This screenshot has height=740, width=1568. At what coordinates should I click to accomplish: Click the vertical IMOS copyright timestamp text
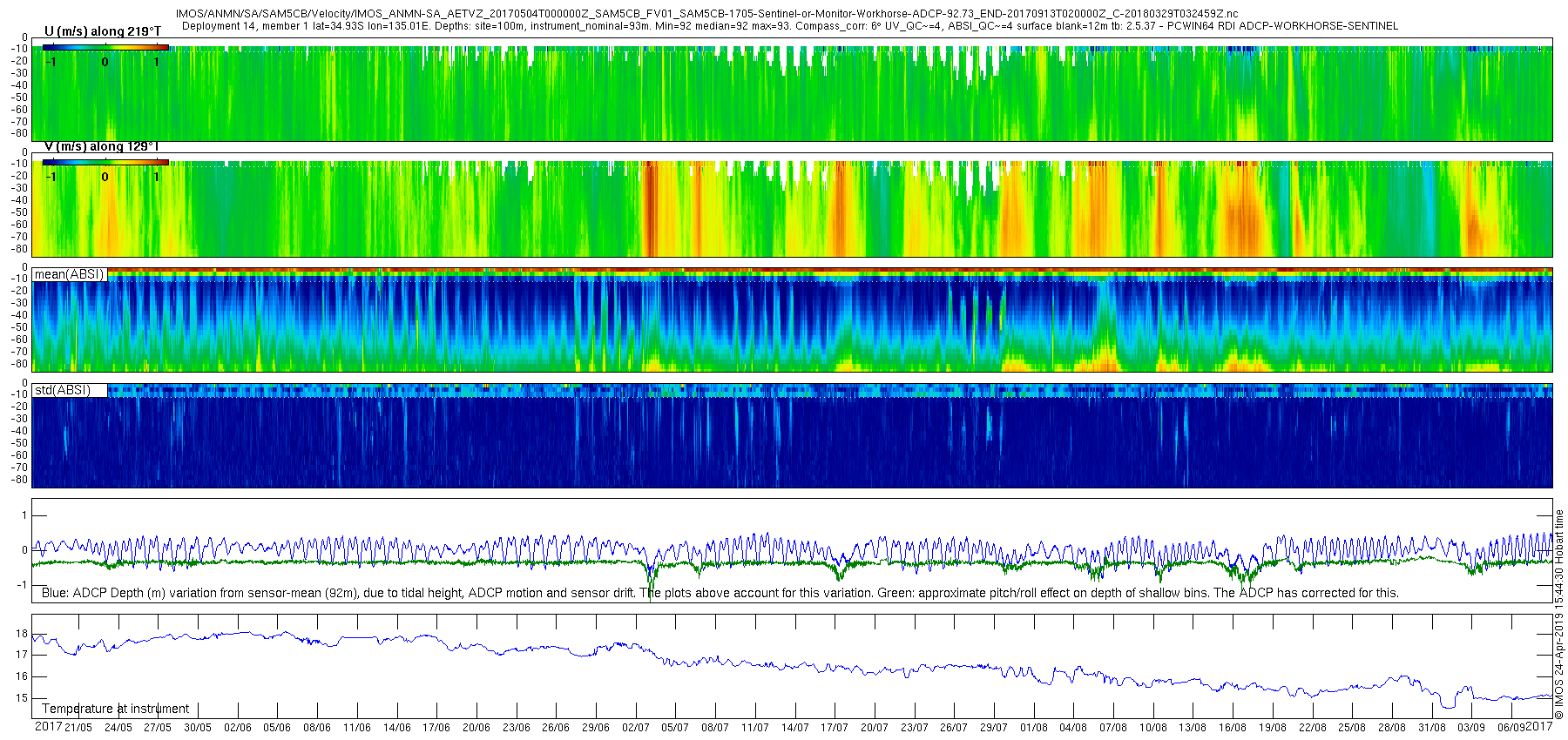[x=1559, y=614]
